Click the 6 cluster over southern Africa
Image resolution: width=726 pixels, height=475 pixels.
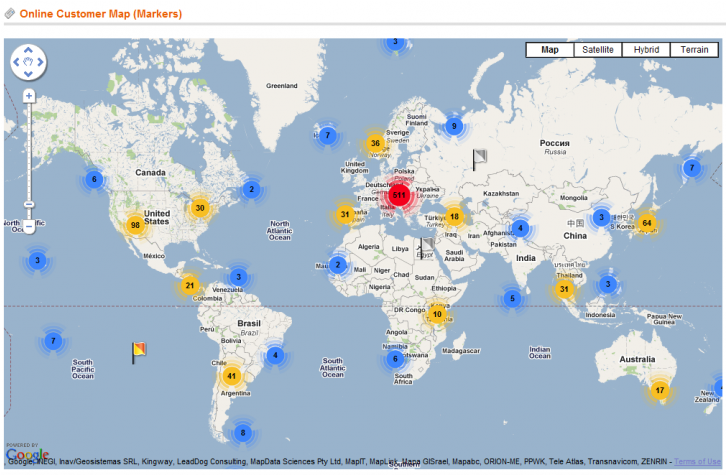coord(395,358)
